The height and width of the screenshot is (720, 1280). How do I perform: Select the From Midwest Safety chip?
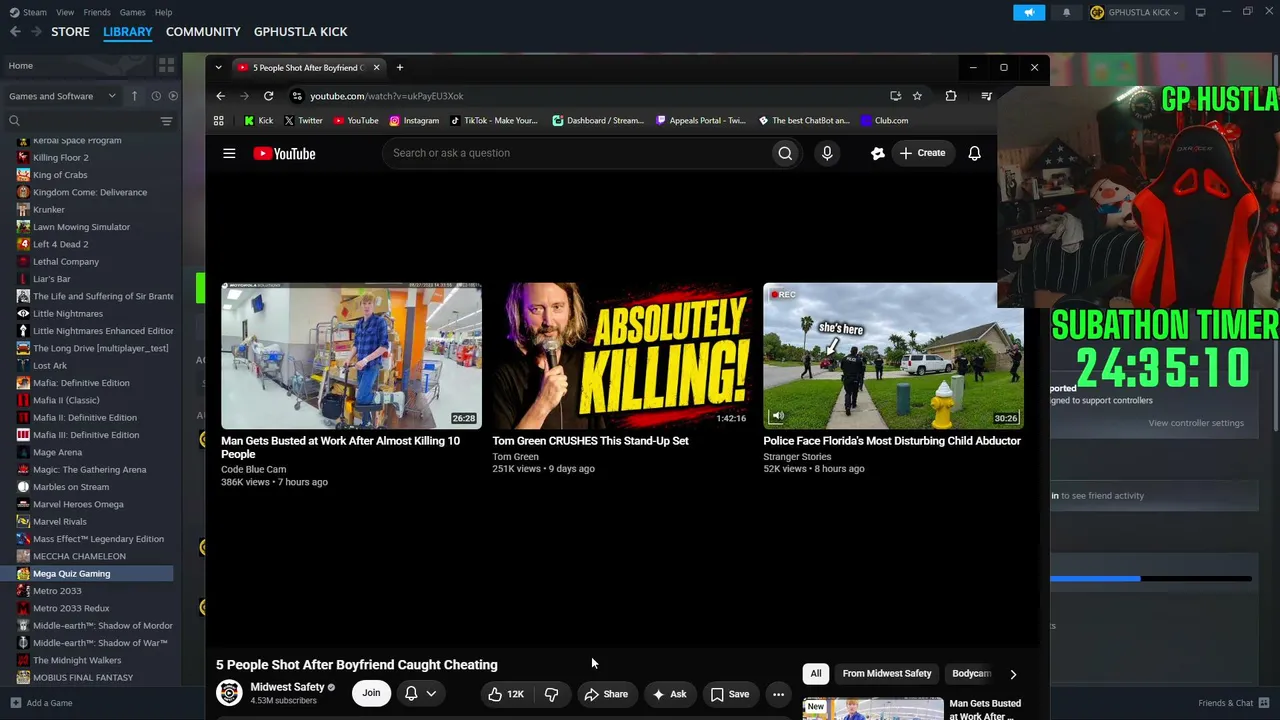(887, 674)
